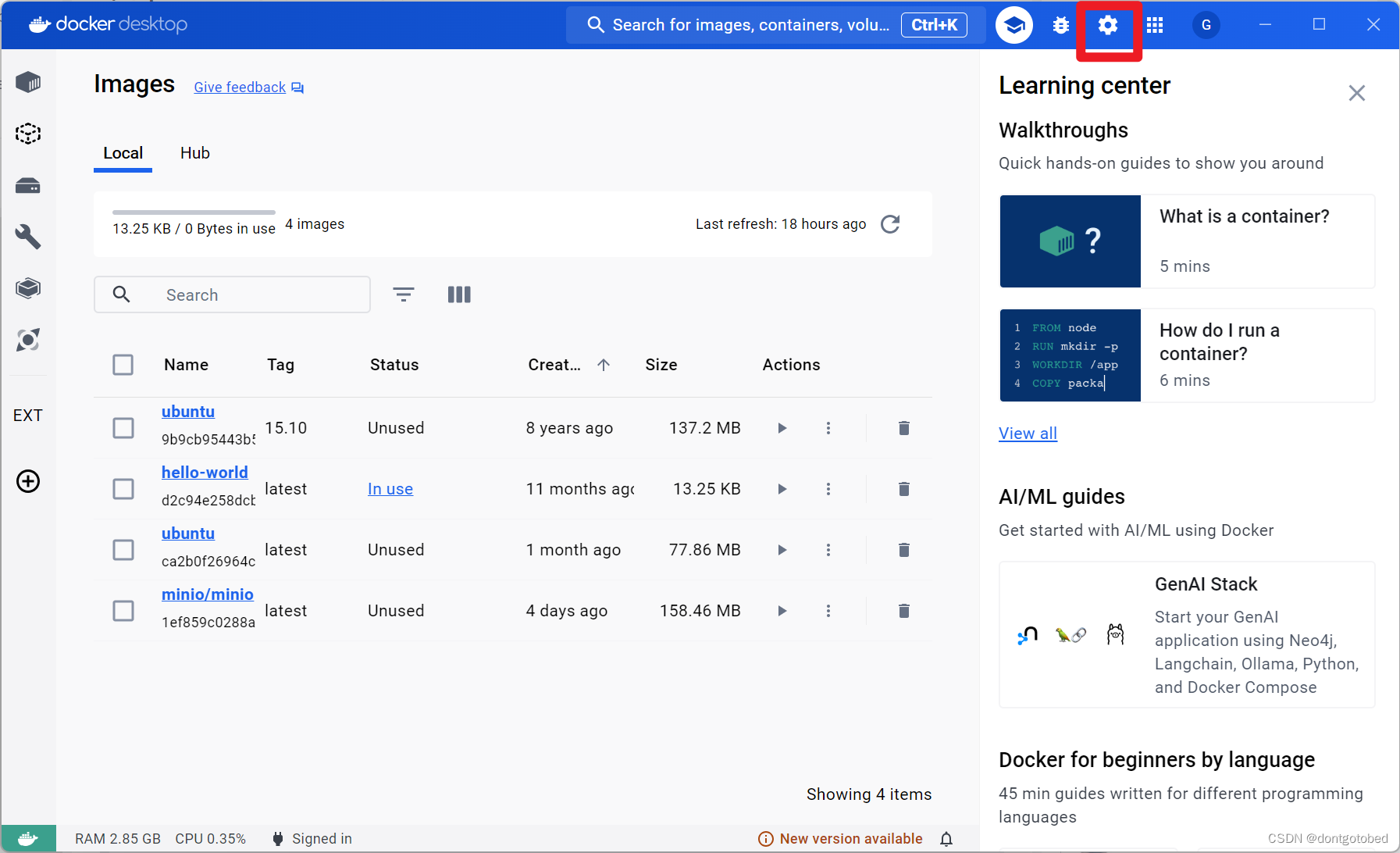The image size is (1400, 853).
Task: Delete the minio/minio image
Action: pos(904,611)
